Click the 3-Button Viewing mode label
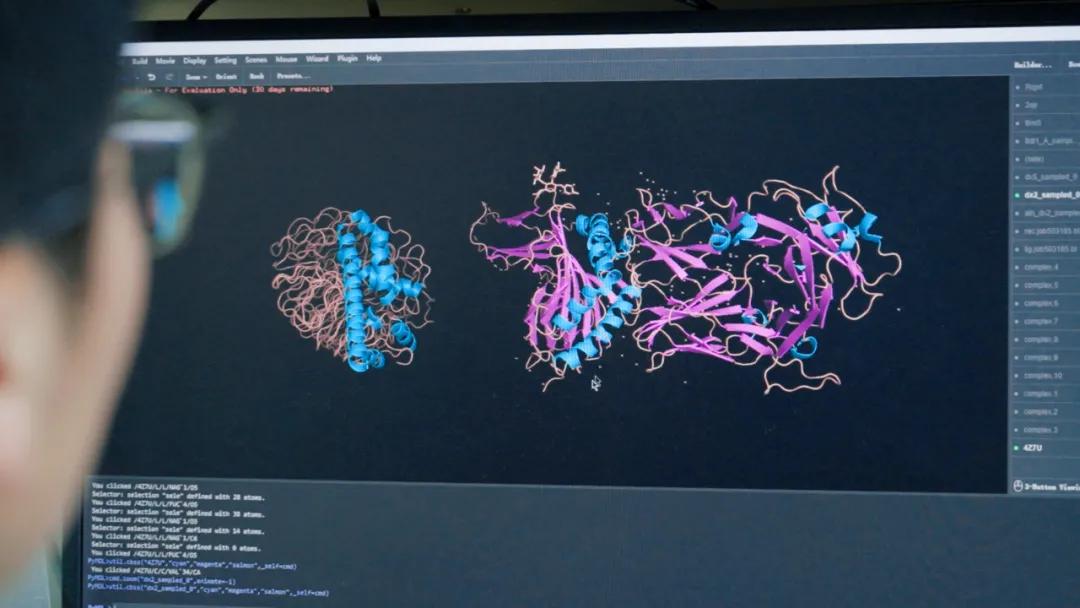Screen dimensions: 1080x608 point(1052,487)
